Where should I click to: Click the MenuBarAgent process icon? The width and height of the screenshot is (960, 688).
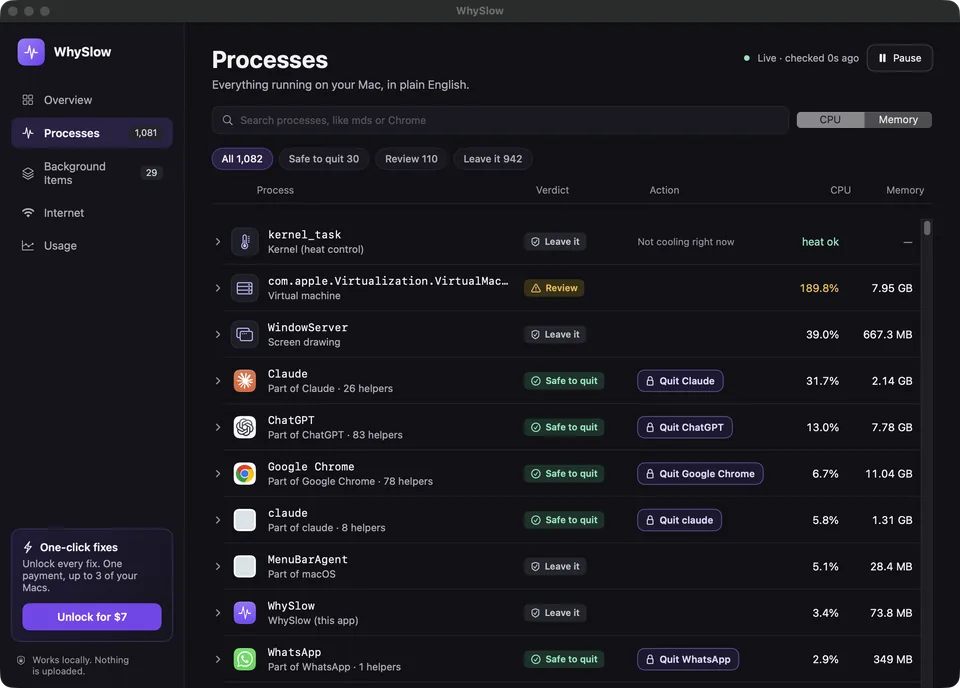[x=245, y=566]
